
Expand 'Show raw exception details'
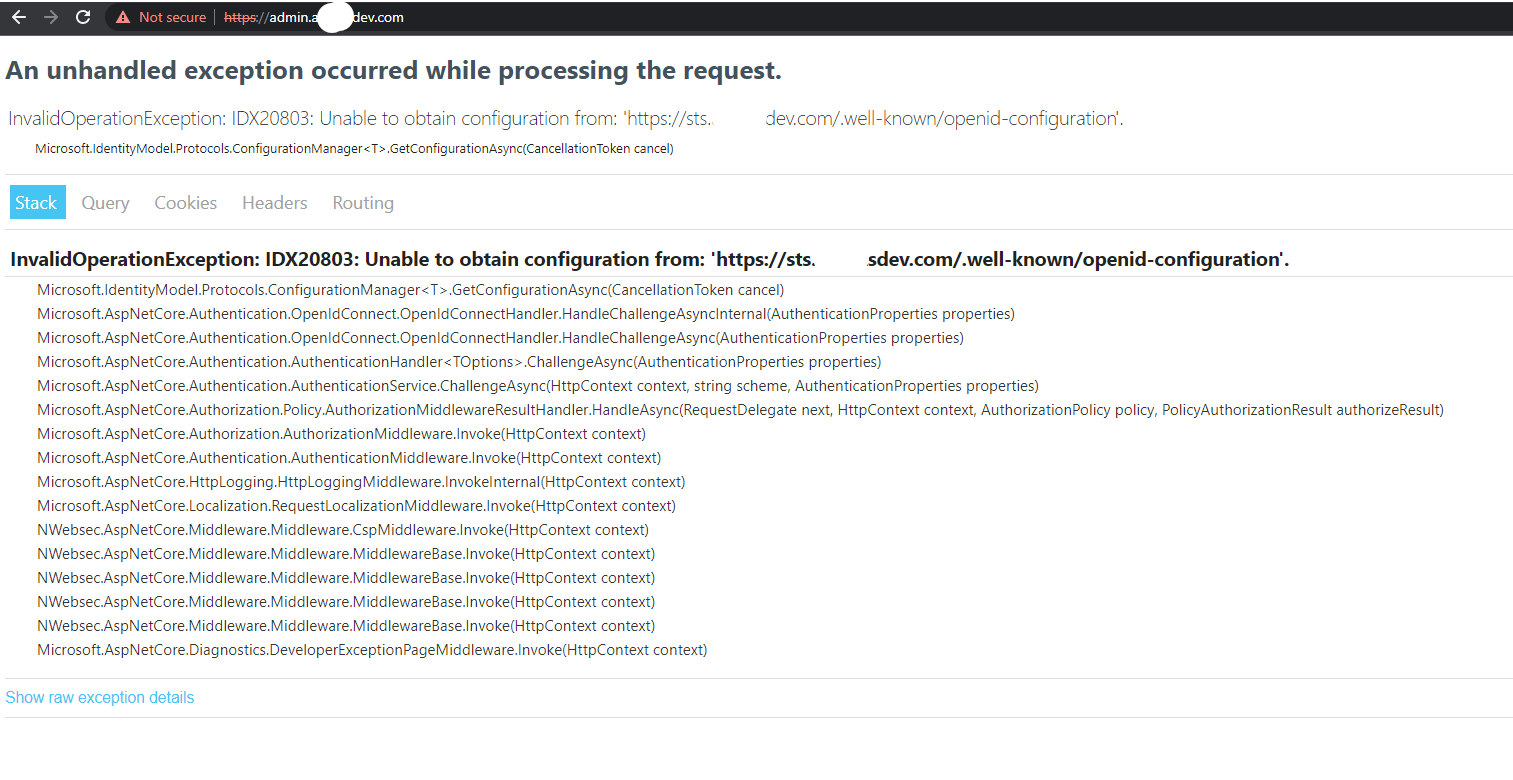99,697
